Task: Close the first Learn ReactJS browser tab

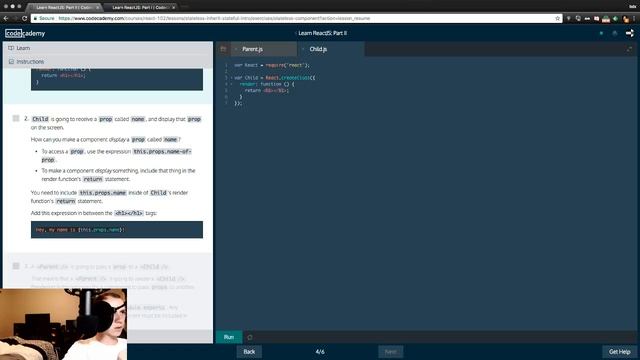Action: (x=98, y=7)
